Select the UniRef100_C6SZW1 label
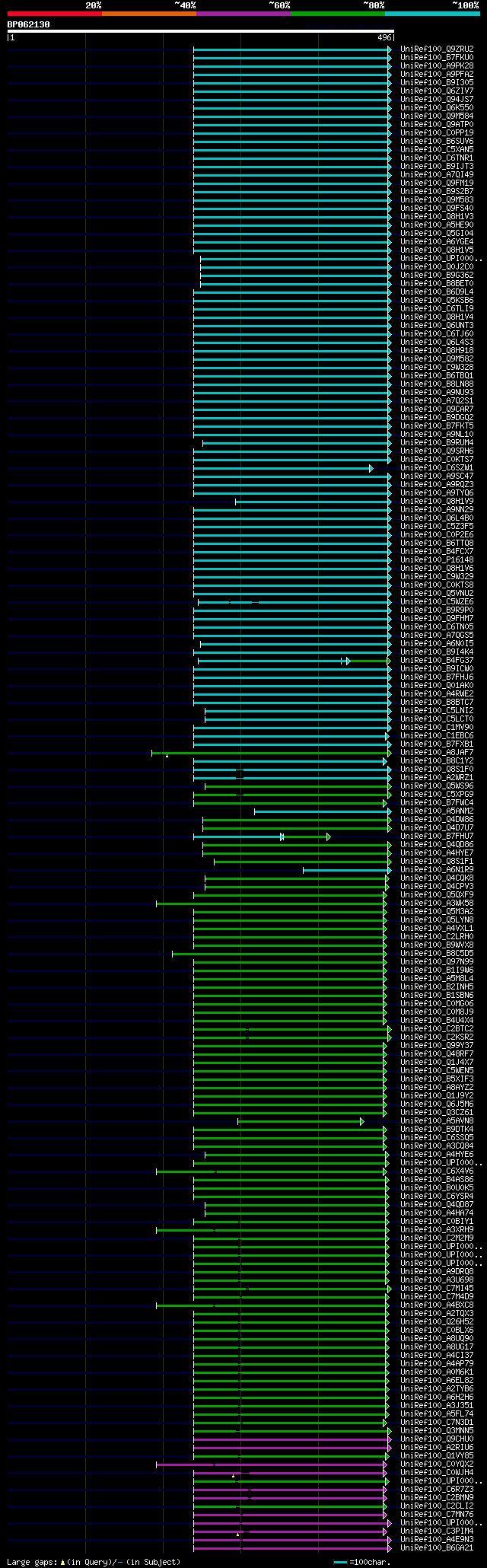 point(437,467)
